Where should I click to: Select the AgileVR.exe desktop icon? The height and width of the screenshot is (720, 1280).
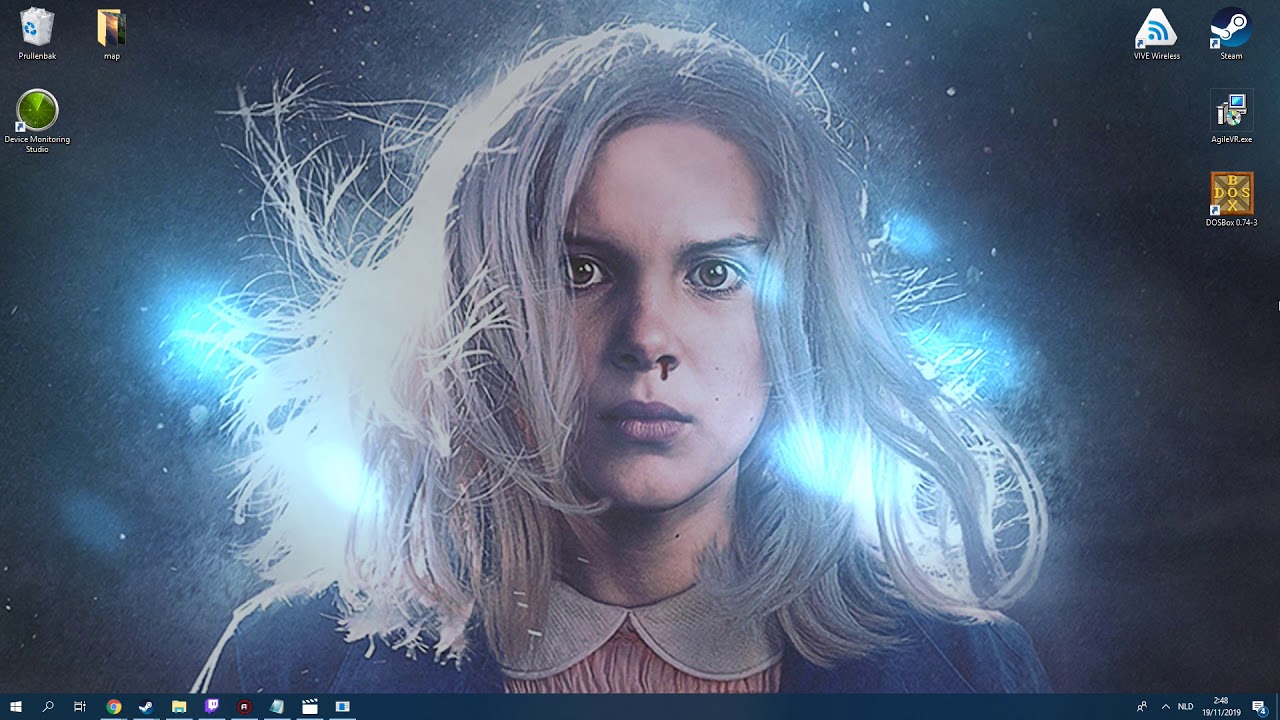click(1231, 111)
